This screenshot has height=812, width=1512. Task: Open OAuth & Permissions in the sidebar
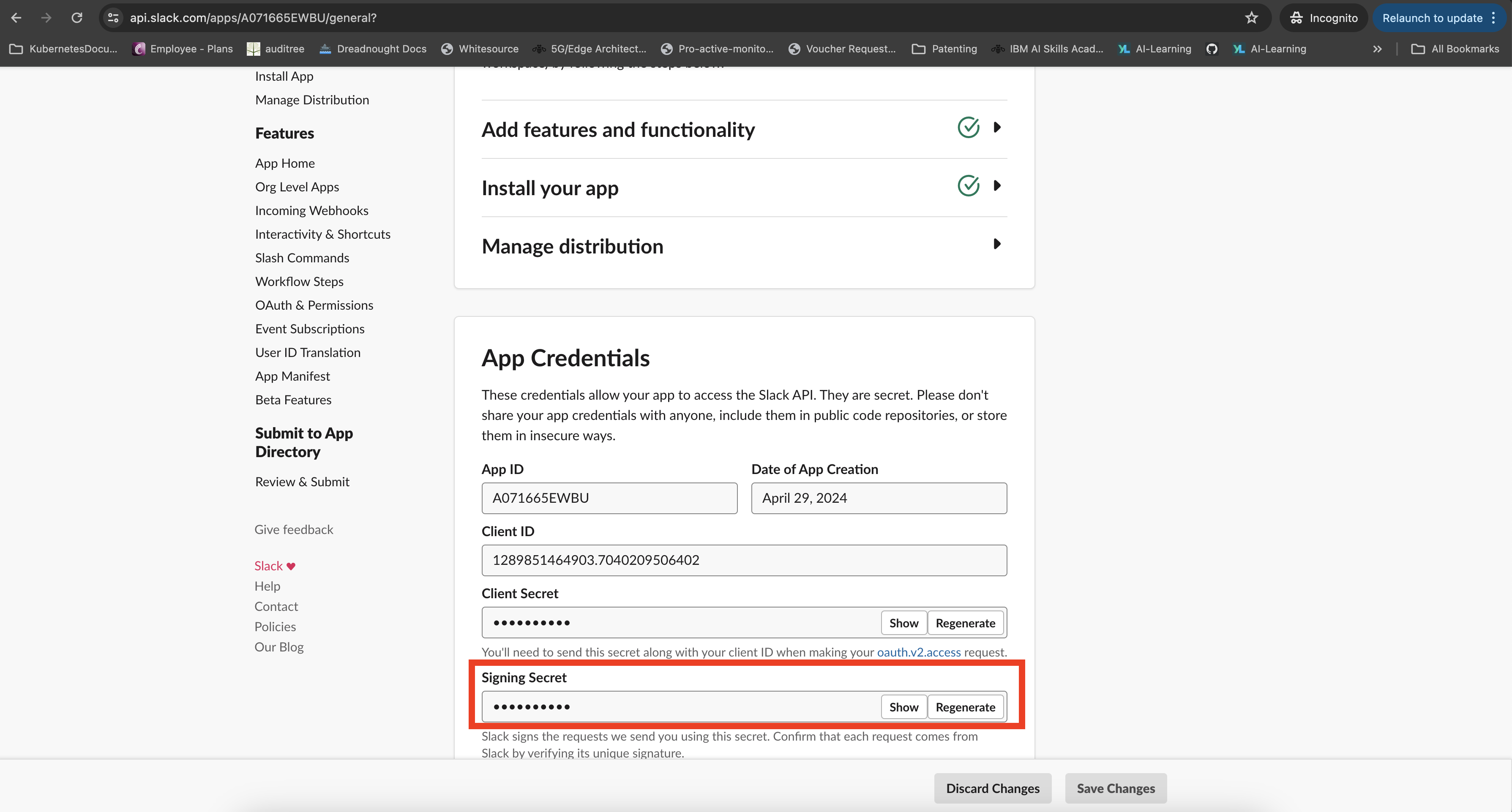pyautogui.click(x=314, y=305)
